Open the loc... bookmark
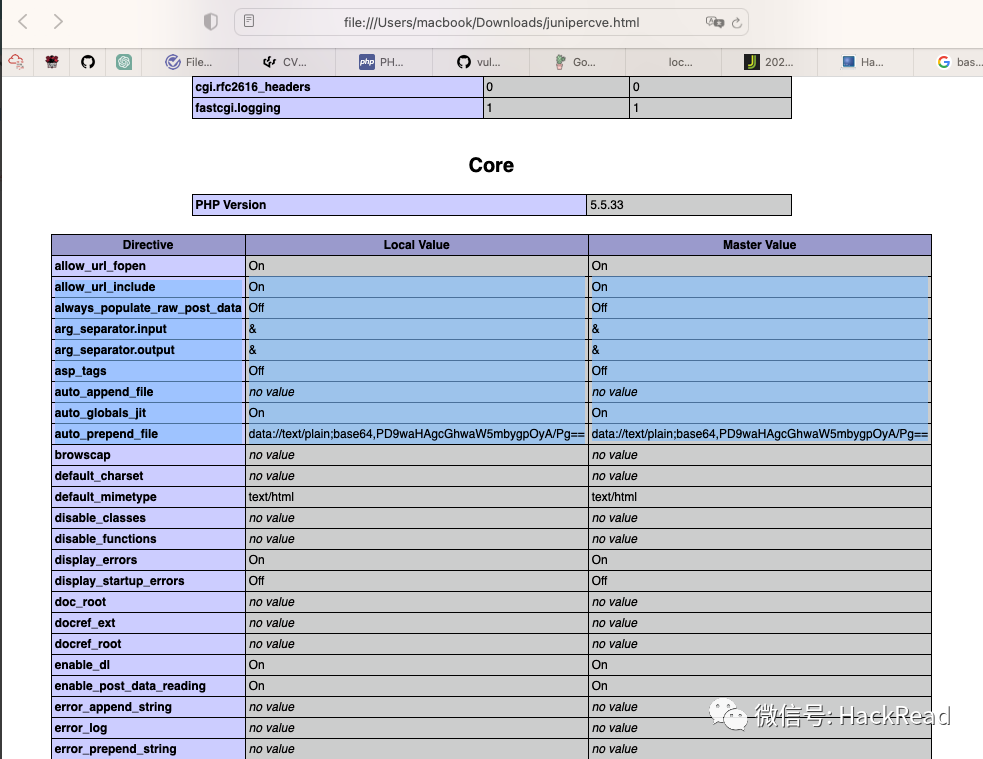 680,62
